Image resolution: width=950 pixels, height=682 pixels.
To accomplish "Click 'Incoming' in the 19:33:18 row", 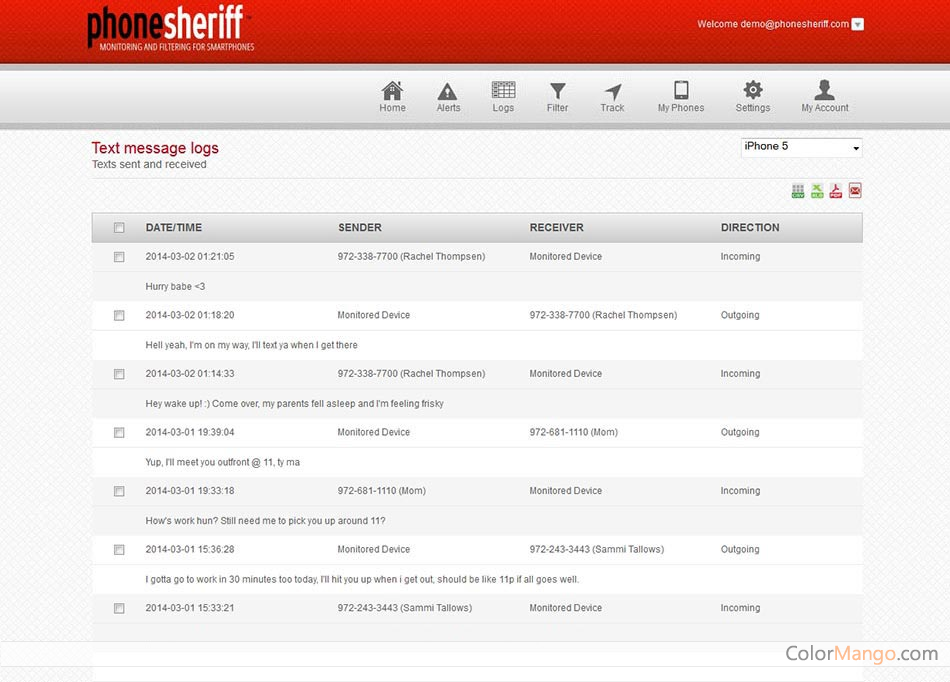I will pos(740,491).
